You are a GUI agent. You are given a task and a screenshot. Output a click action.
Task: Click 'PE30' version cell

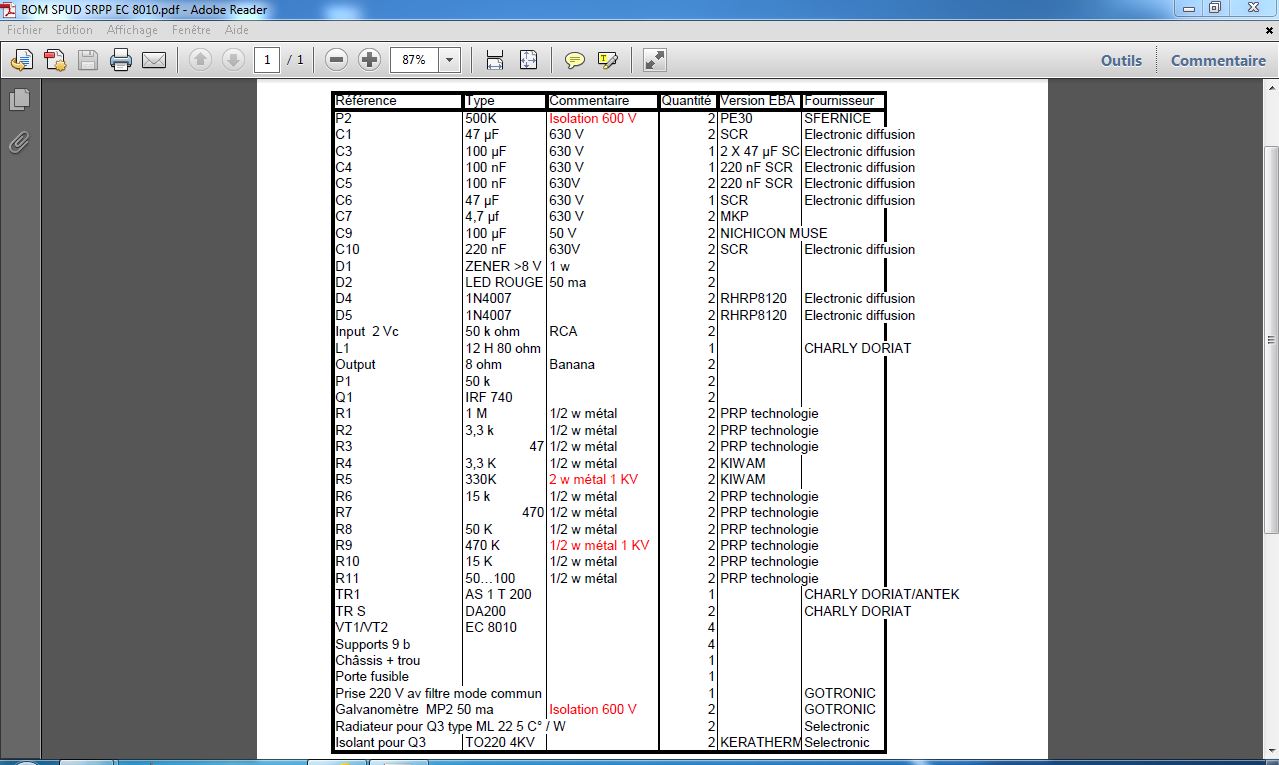[736, 118]
